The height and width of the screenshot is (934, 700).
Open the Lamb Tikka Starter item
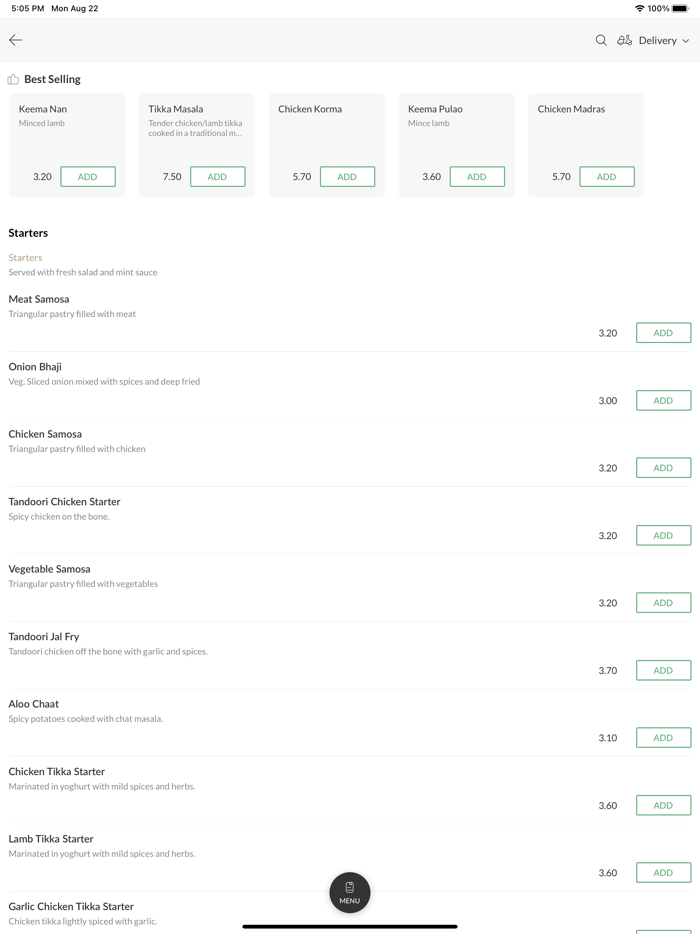(x=51, y=839)
